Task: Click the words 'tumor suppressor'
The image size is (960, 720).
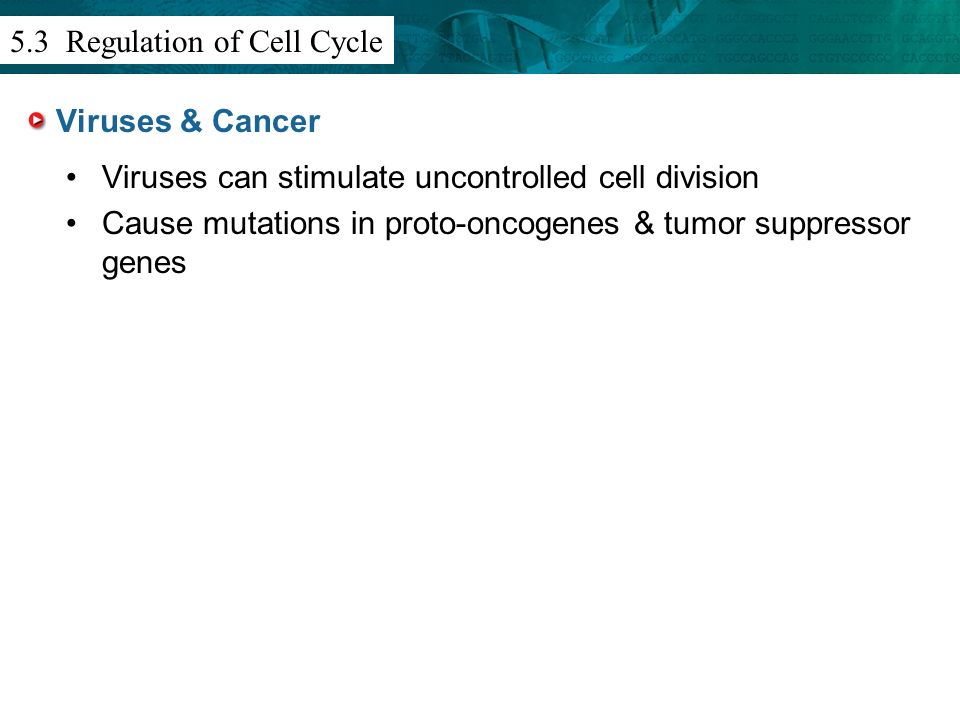Action: (787, 224)
